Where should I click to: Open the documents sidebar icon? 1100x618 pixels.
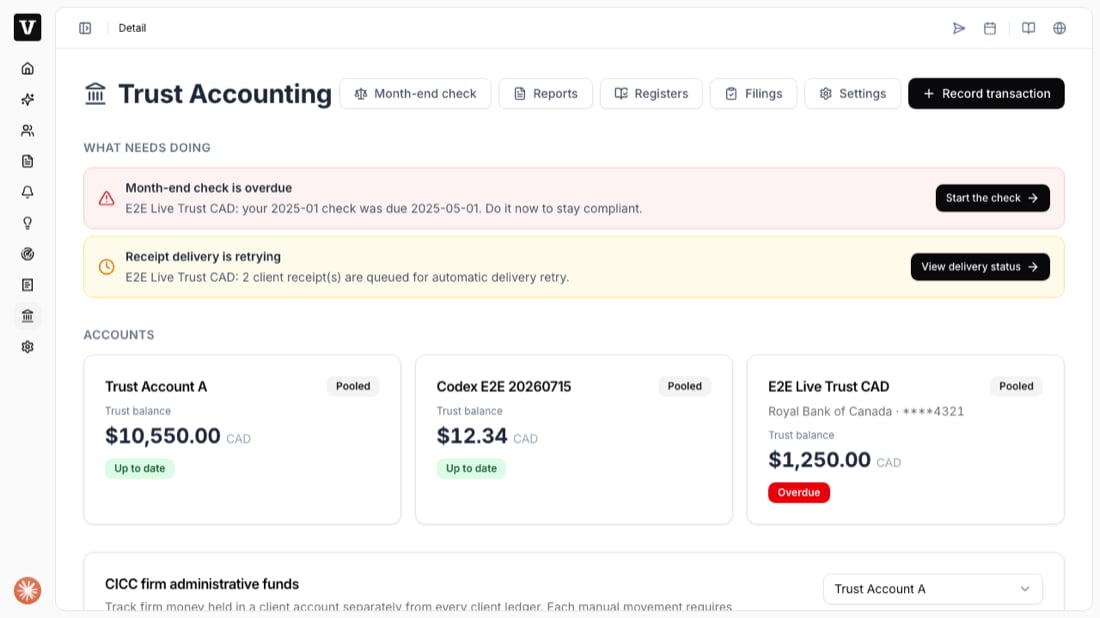27,161
